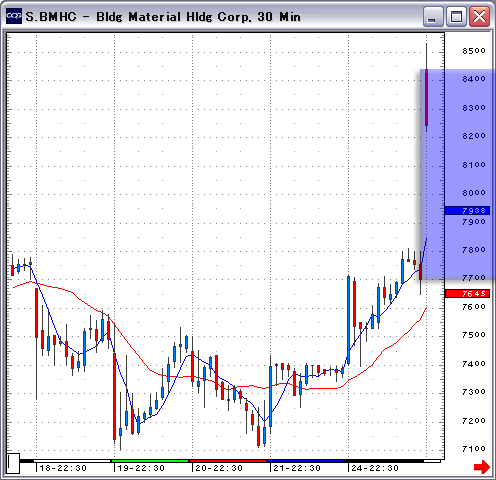Select the 19-22:30 date label
The image size is (496, 480).
tap(141, 468)
